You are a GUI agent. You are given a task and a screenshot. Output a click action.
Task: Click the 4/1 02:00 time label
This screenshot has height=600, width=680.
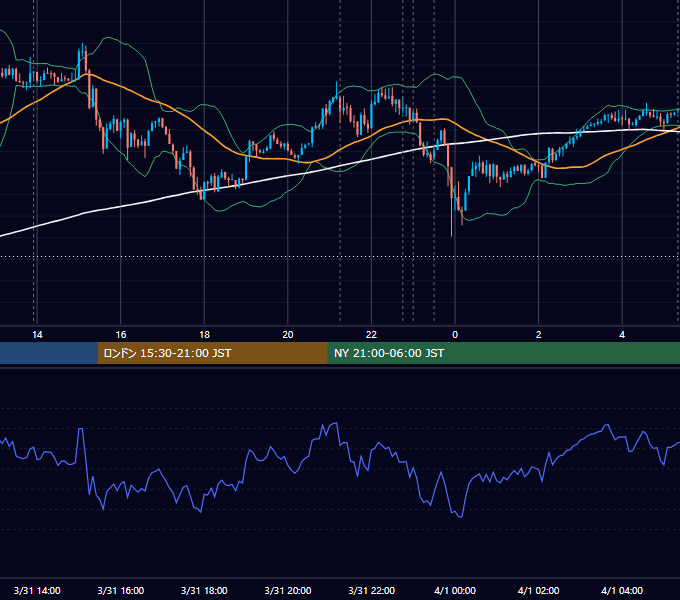click(x=538, y=590)
